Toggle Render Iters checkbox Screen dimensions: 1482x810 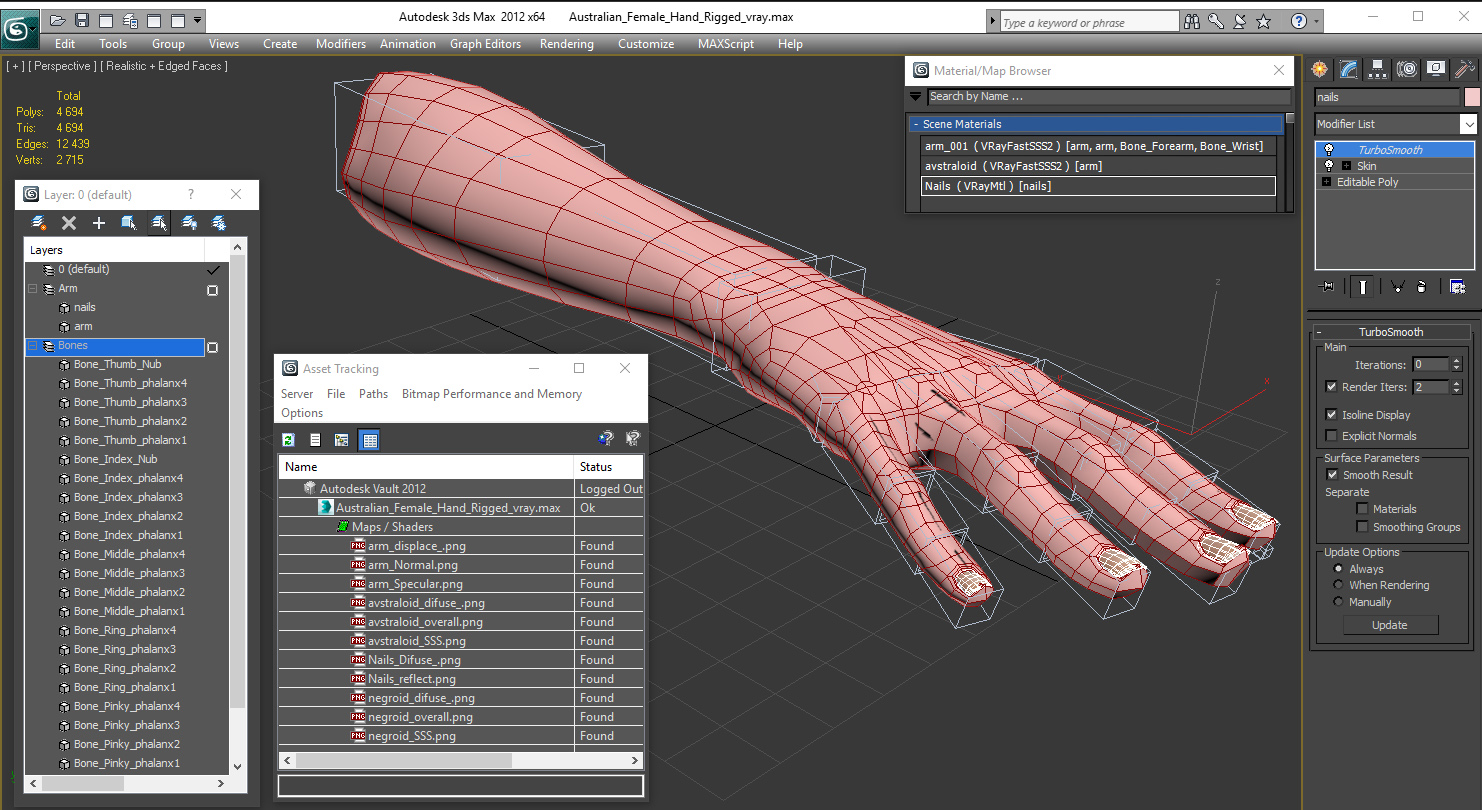pos(1331,387)
